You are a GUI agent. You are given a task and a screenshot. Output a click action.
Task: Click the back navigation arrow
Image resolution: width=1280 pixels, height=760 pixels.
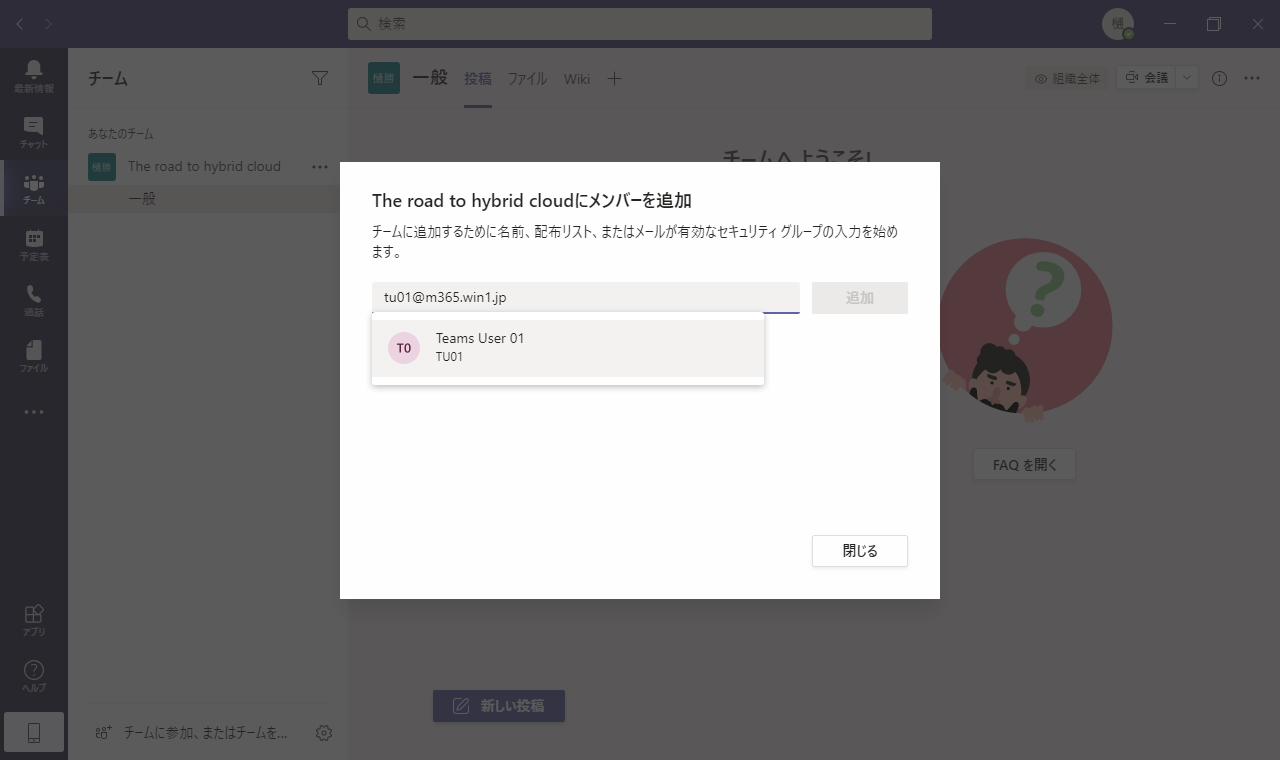[x=20, y=23]
